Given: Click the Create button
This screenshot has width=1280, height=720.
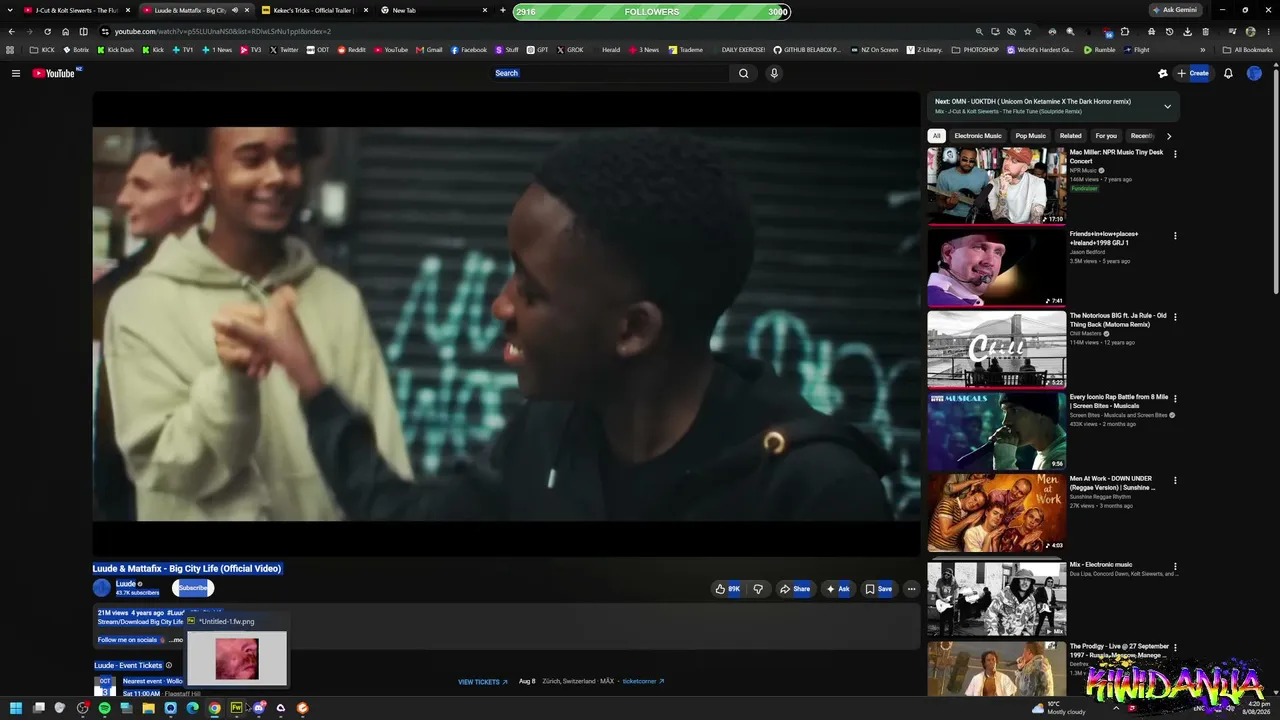Looking at the screenshot, I should (1193, 73).
